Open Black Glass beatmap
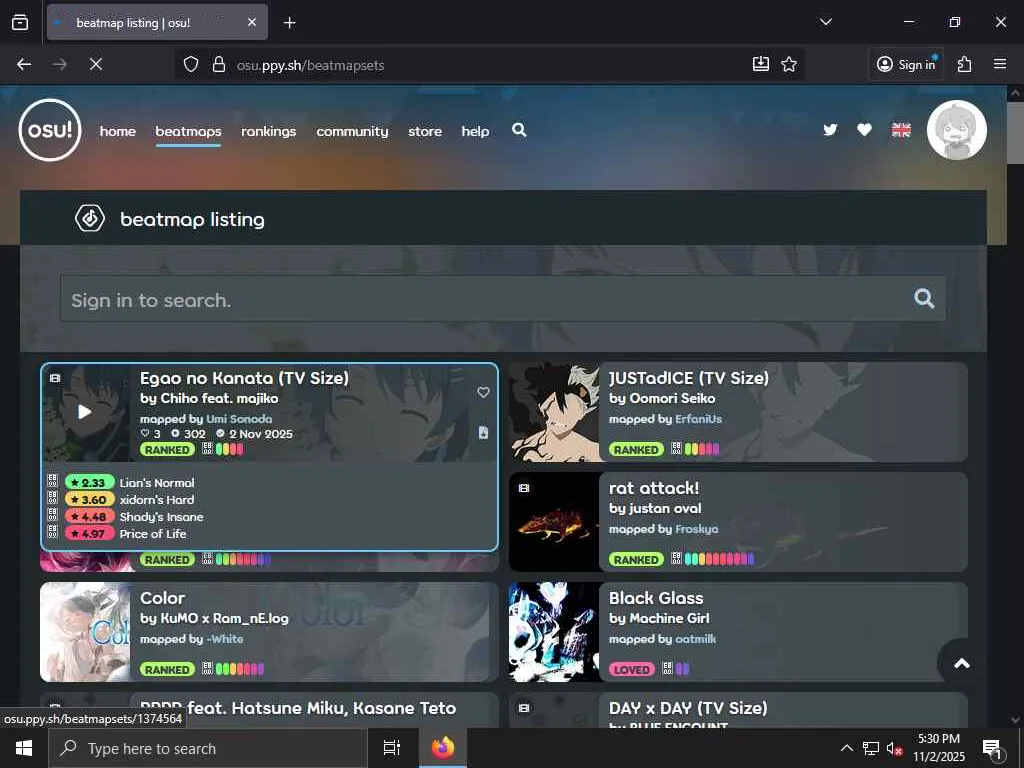Viewport: 1024px width, 768px height. (656, 598)
